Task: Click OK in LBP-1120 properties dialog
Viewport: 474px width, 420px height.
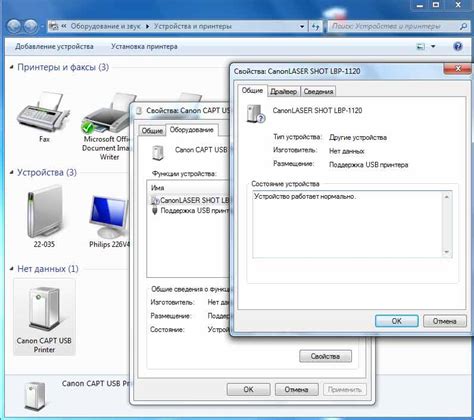Action: click(x=397, y=321)
